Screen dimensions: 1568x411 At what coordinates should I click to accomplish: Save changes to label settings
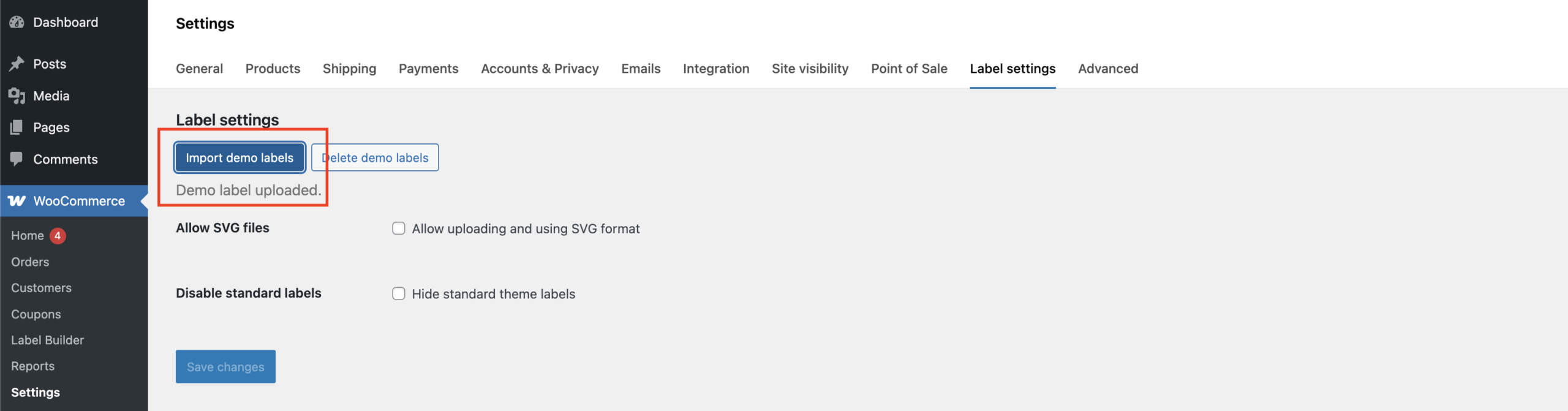[x=225, y=366]
